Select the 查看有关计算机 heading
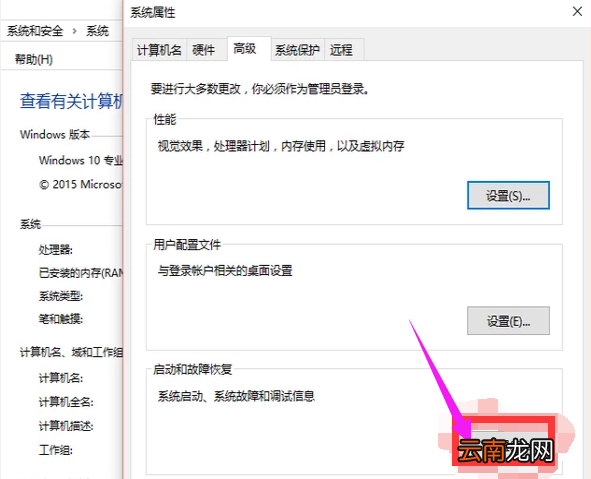 click(71, 101)
